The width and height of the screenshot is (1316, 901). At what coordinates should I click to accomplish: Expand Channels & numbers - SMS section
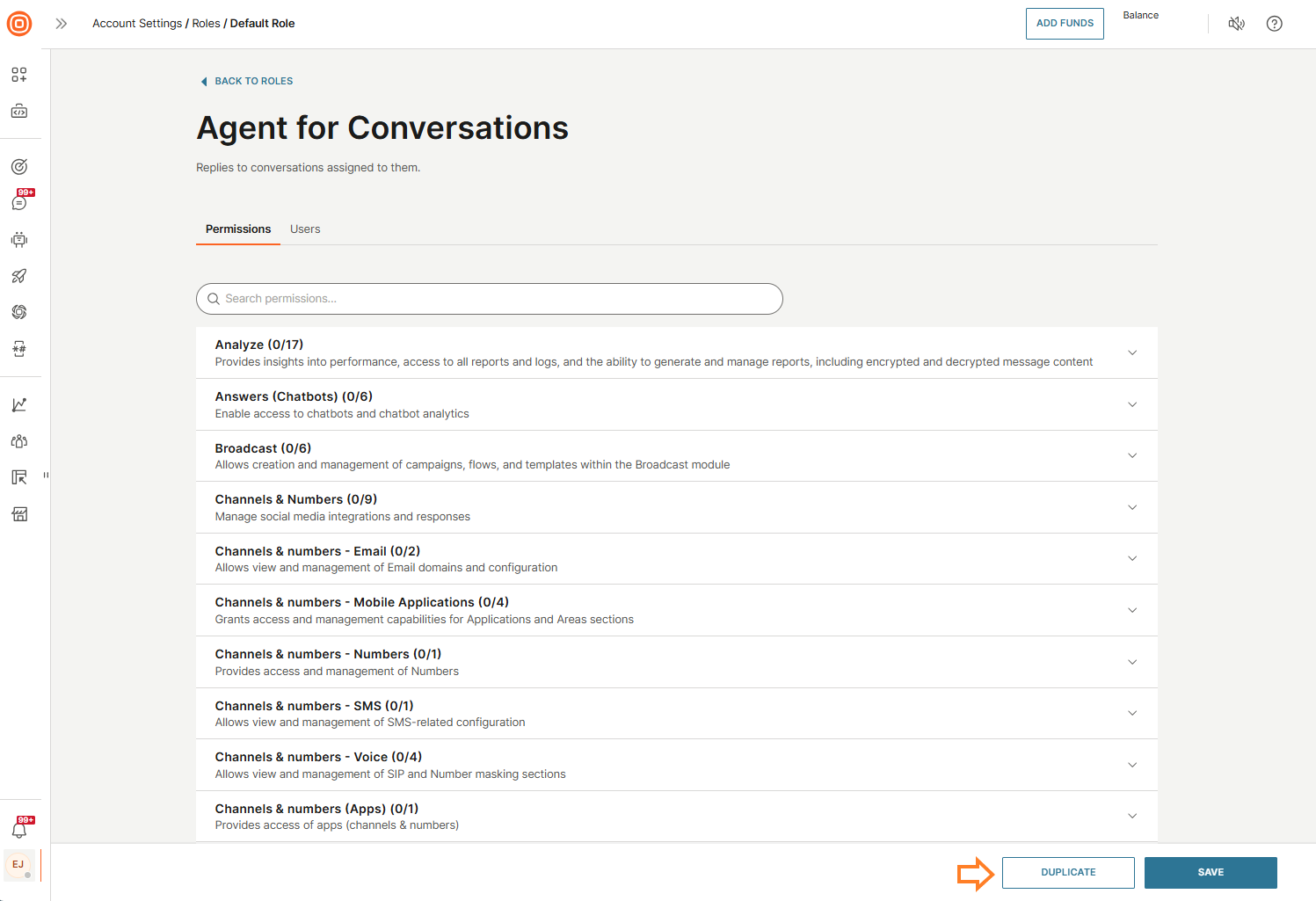[x=1132, y=713]
